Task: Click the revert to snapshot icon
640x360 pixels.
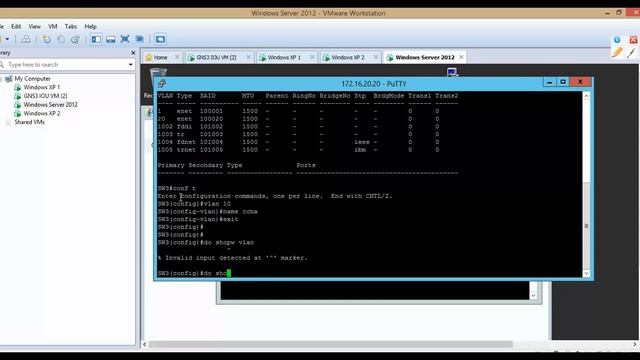Action: click(x=61, y=39)
